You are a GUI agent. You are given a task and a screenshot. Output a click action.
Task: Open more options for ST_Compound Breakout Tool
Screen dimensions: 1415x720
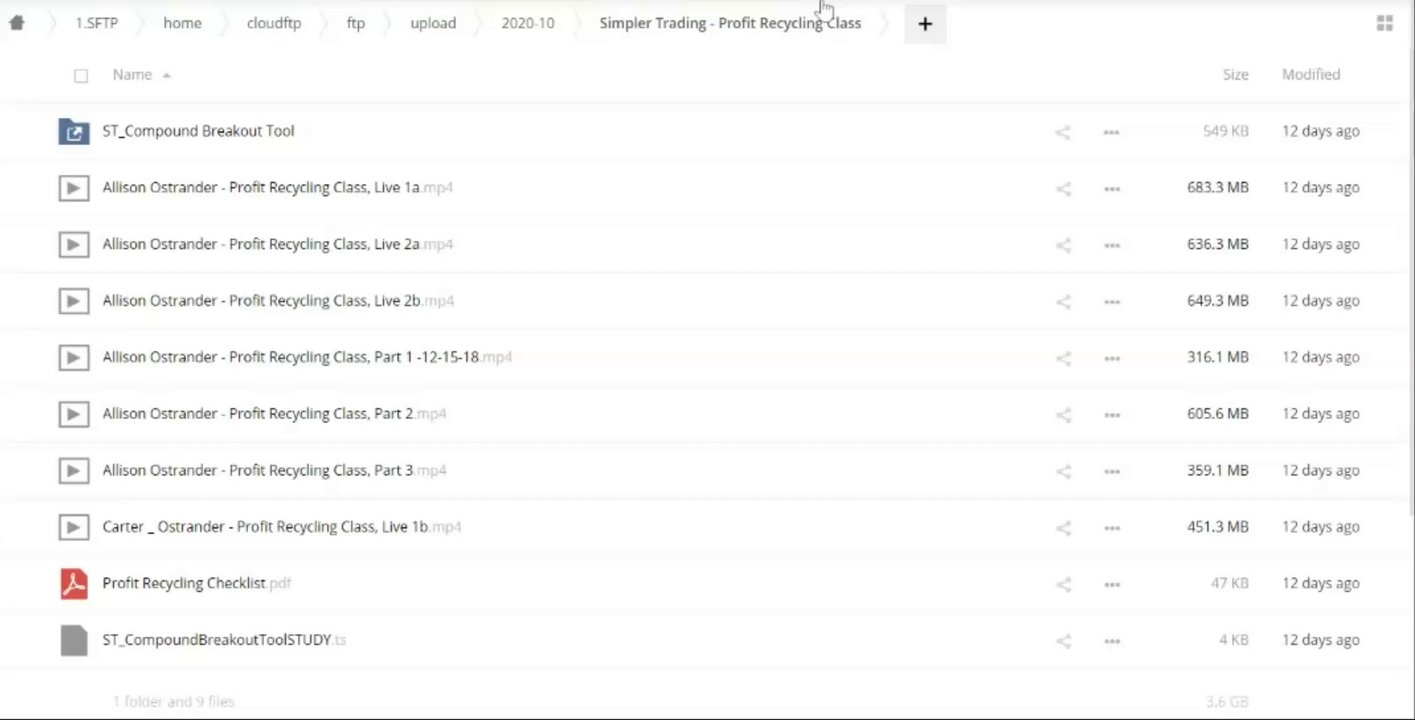pyautogui.click(x=1111, y=132)
